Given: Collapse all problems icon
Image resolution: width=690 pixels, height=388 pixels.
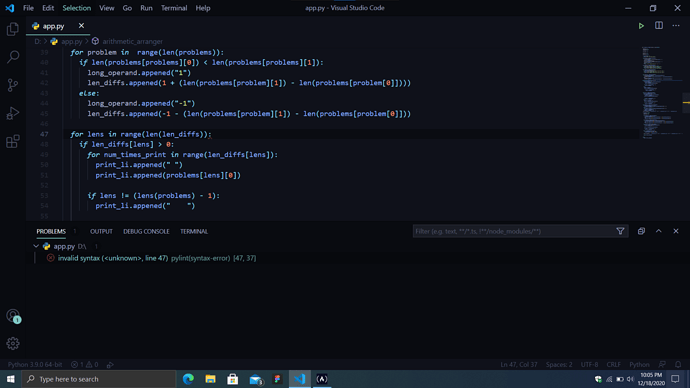Looking at the screenshot, I should click(x=641, y=231).
